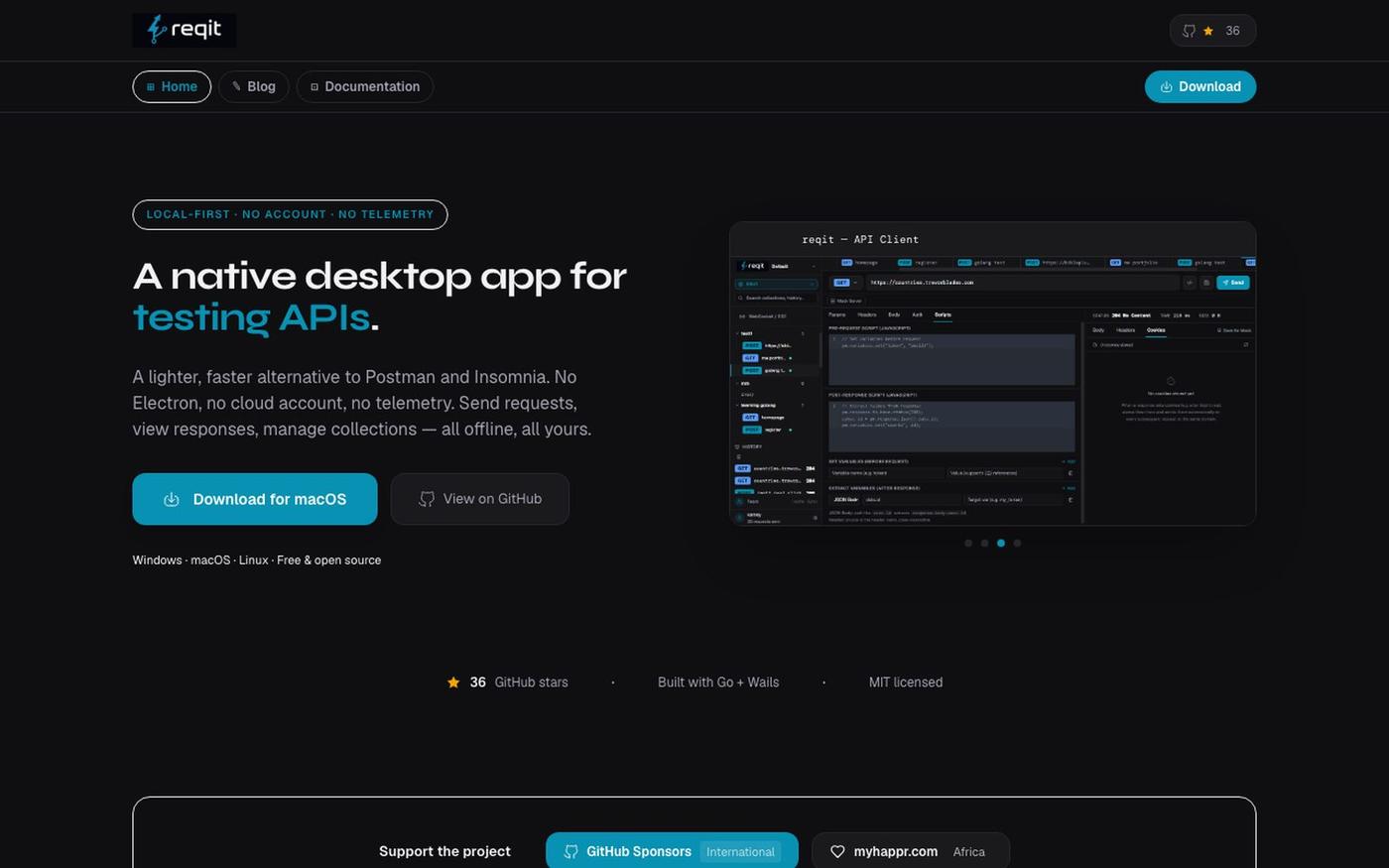
Task: Click the "Support the project" label
Action: 444,851
